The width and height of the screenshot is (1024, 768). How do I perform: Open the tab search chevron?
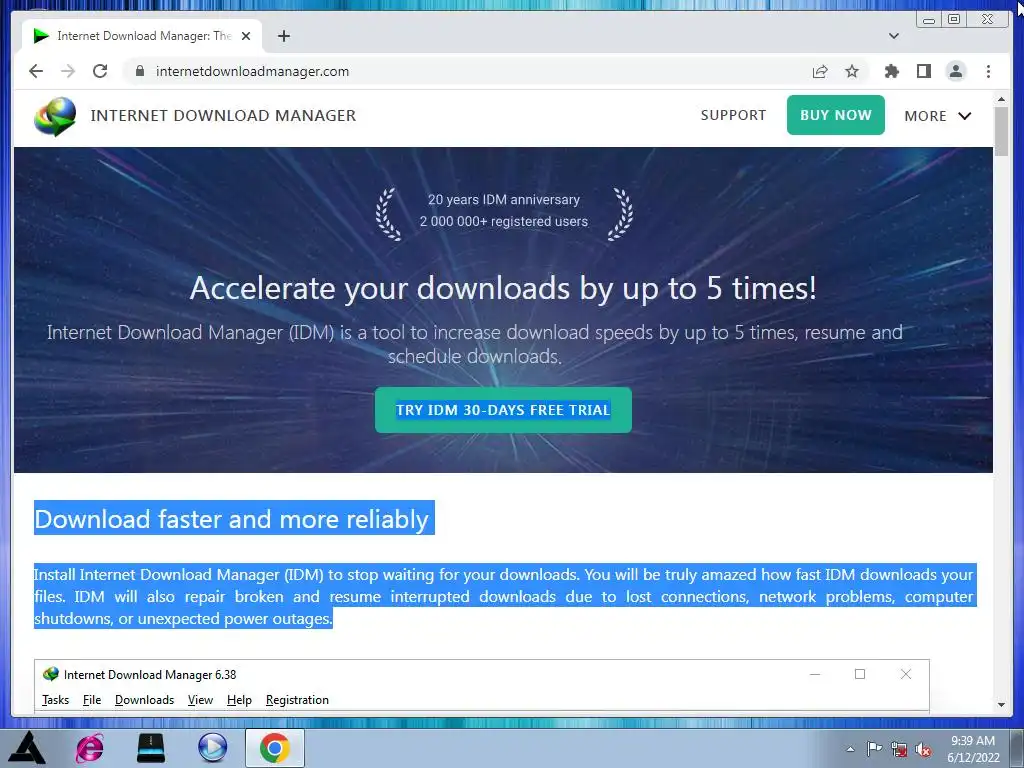[894, 36]
